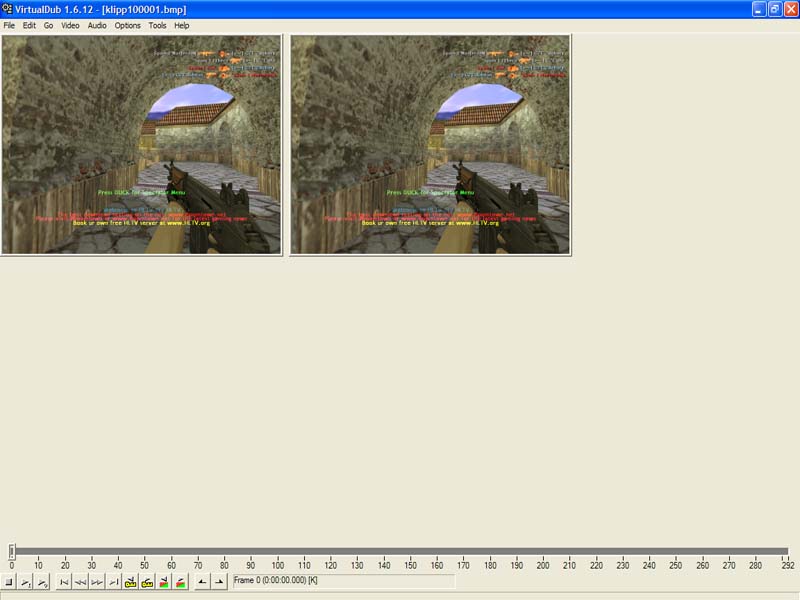This screenshot has width=800, height=600.
Task: Set selection start mark-in
Action: click(203, 582)
